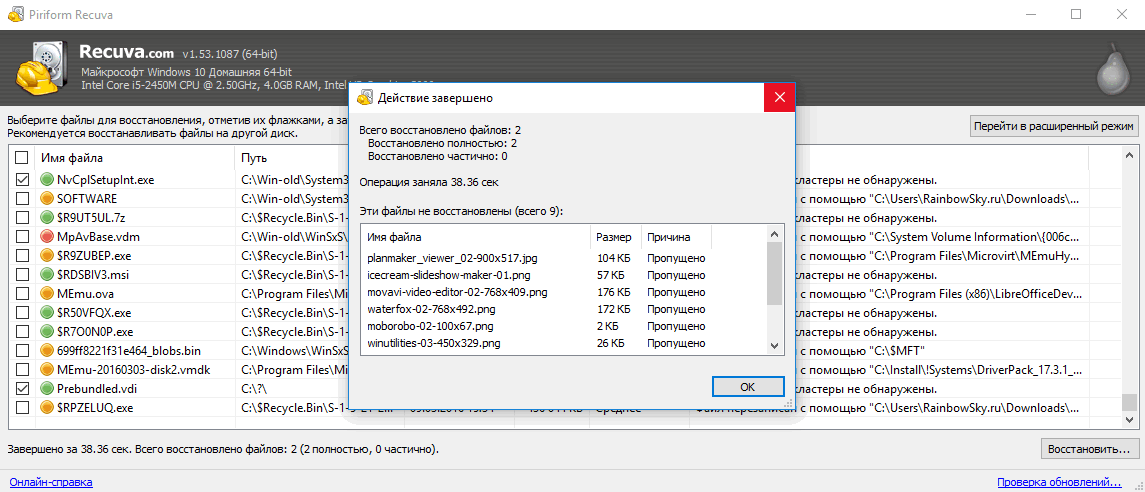Click the dialog list scrollbar up arrow
This screenshot has height=492, width=1145.
click(774, 234)
